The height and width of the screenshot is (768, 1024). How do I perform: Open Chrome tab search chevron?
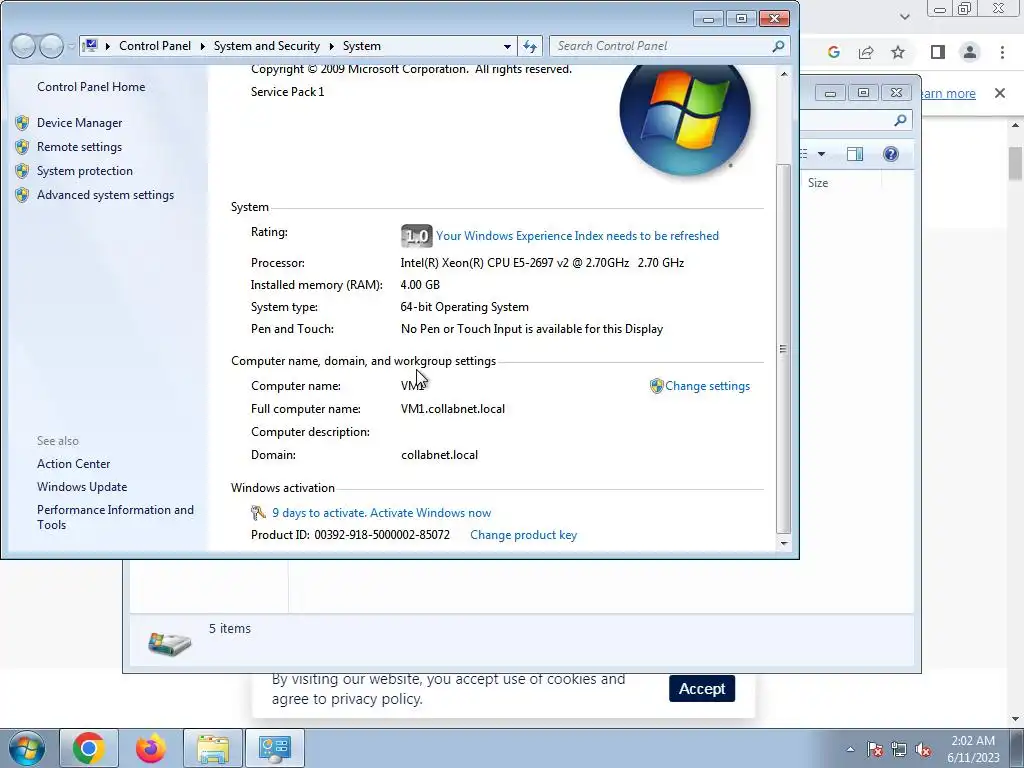(904, 17)
